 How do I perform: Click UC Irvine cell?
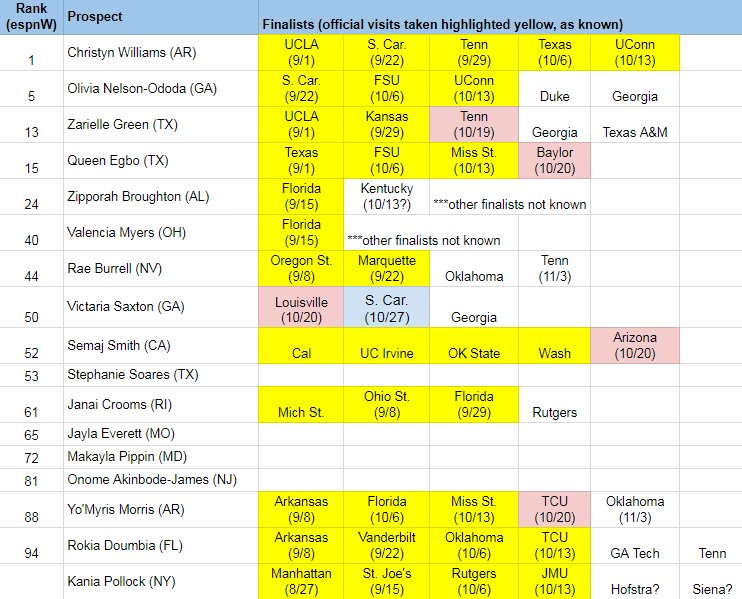tap(387, 345)
